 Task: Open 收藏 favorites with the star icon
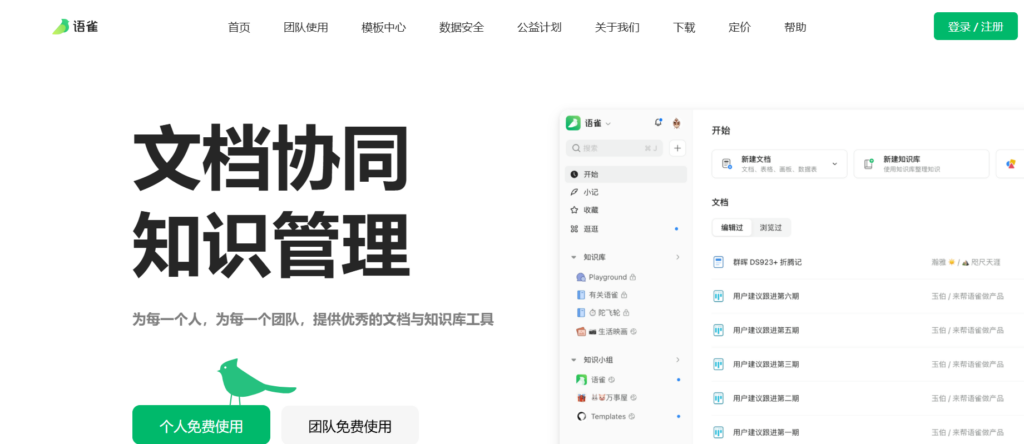click(x=590, y=210)
